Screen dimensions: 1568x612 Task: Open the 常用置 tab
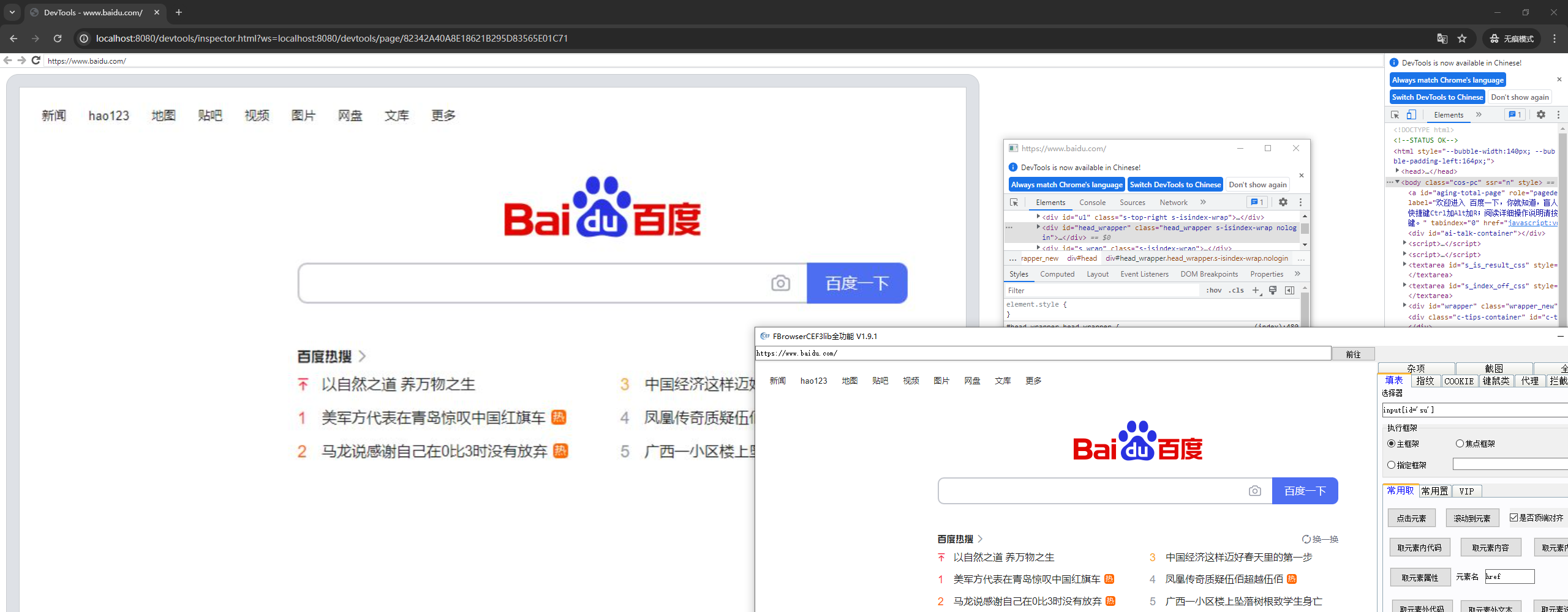tap(1434, 491)
